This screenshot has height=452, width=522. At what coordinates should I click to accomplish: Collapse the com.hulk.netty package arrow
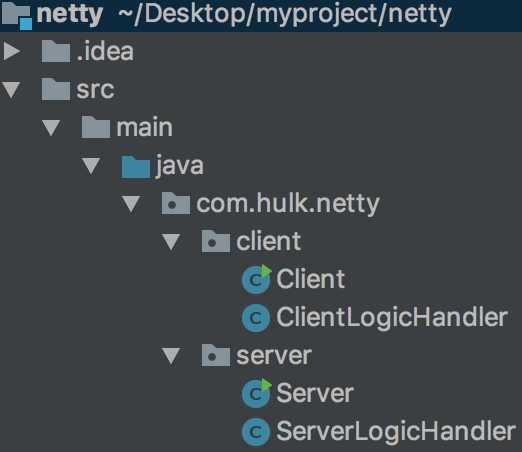(x=131, y=204)
